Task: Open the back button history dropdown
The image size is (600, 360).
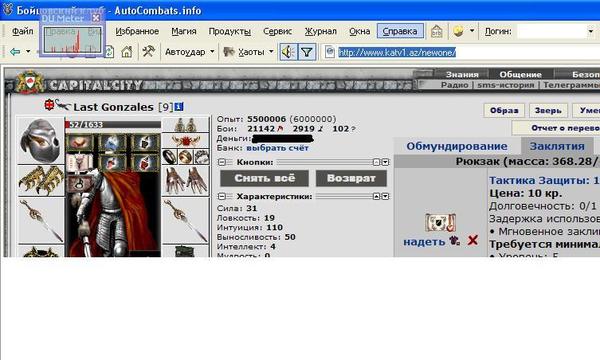Action: pyautogui.click(x=28, y=52)
